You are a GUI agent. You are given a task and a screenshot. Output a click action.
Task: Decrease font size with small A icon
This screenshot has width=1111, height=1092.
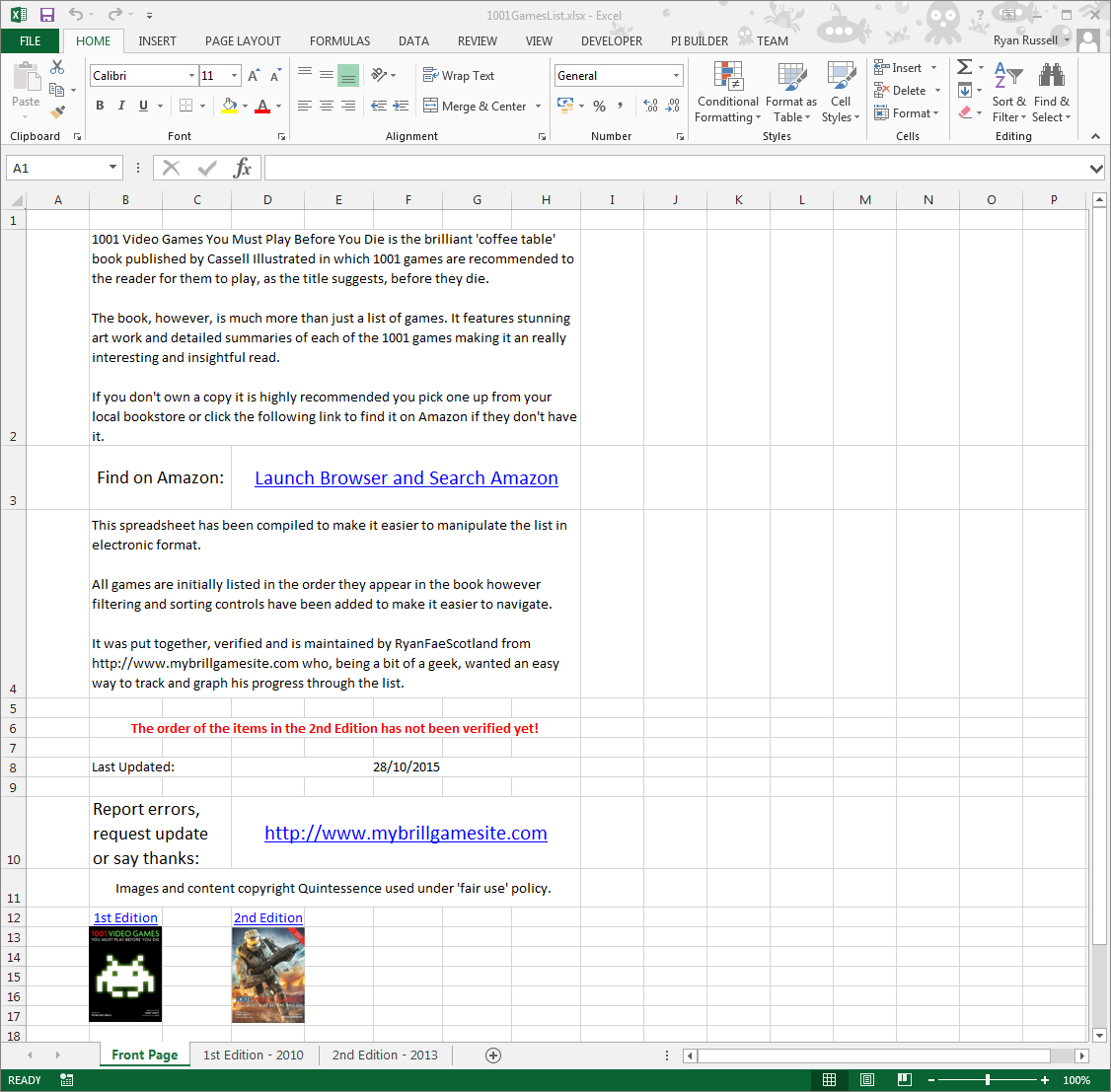click(275, 76)
